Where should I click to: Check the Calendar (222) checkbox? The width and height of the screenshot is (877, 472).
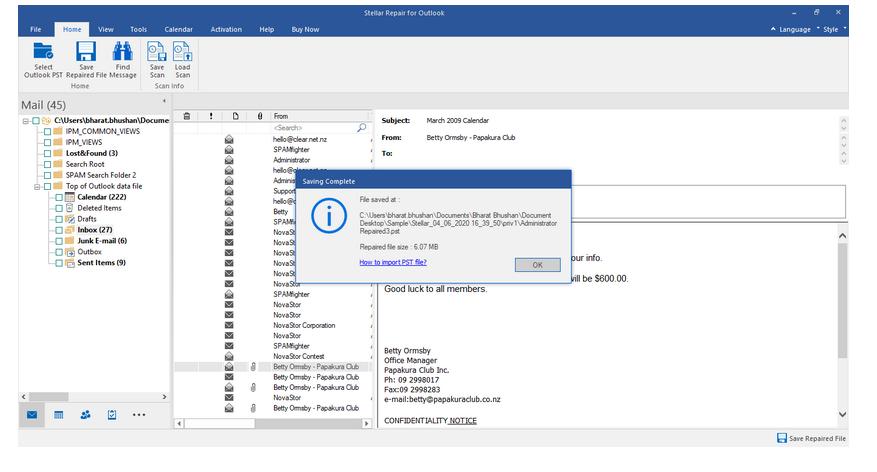[59, 197]
